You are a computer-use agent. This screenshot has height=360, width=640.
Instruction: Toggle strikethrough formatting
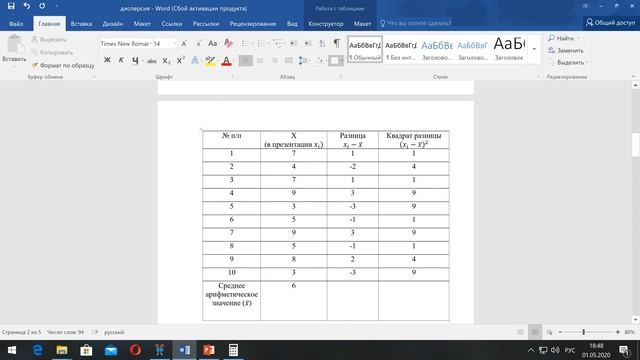coord(151,61)
